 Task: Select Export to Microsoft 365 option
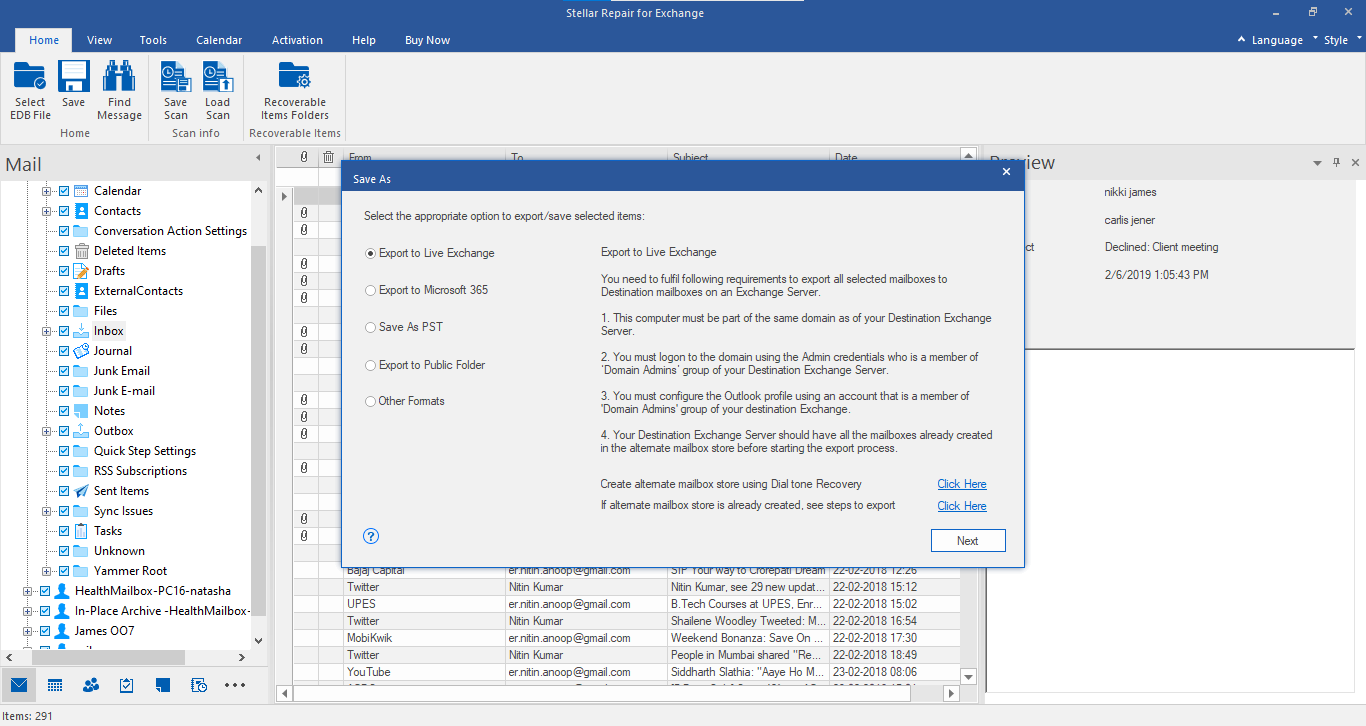click(427, 290)
